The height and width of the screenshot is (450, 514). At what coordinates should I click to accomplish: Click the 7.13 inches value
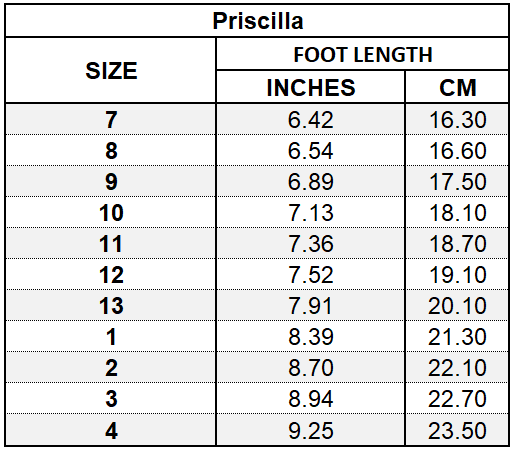pyautogui.click(x=311, y=212)
